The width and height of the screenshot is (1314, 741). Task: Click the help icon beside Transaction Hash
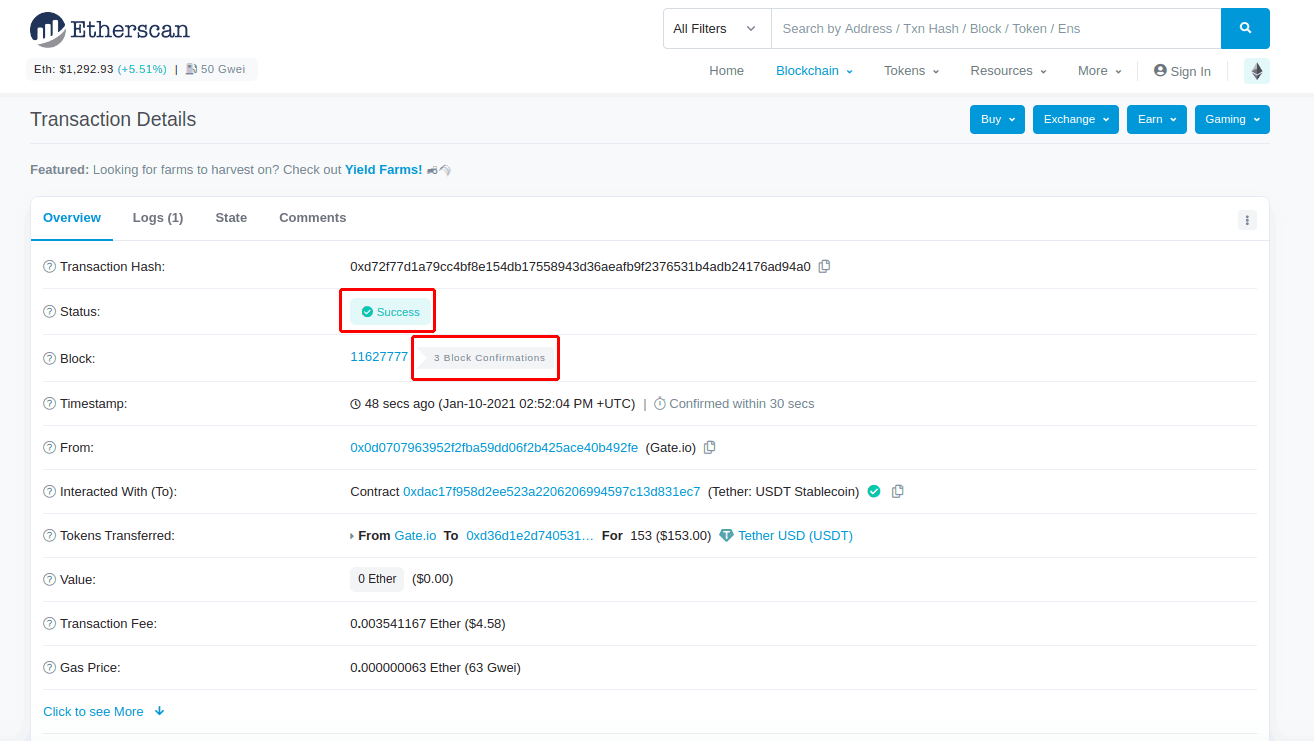pyautogui.click(x=49, y=266)
